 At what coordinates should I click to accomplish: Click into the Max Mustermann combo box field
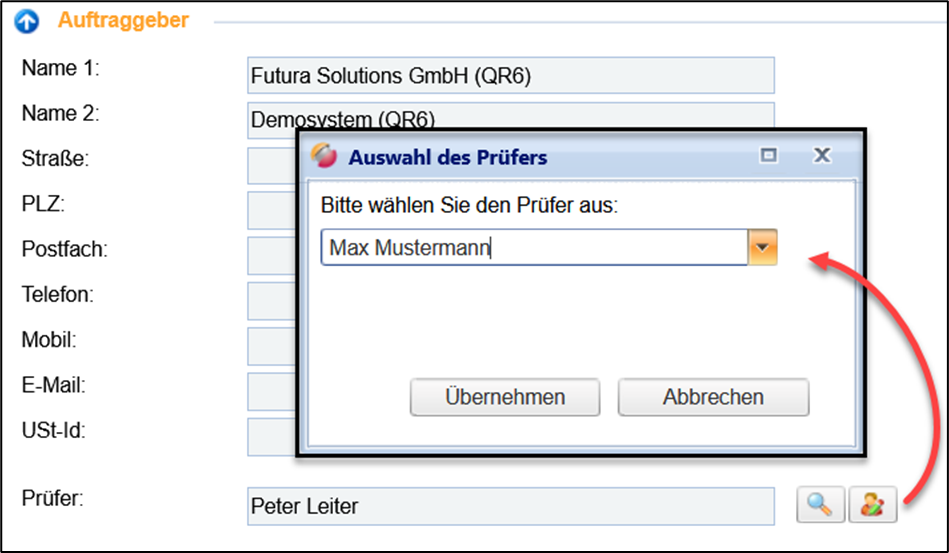coord(534,248)
